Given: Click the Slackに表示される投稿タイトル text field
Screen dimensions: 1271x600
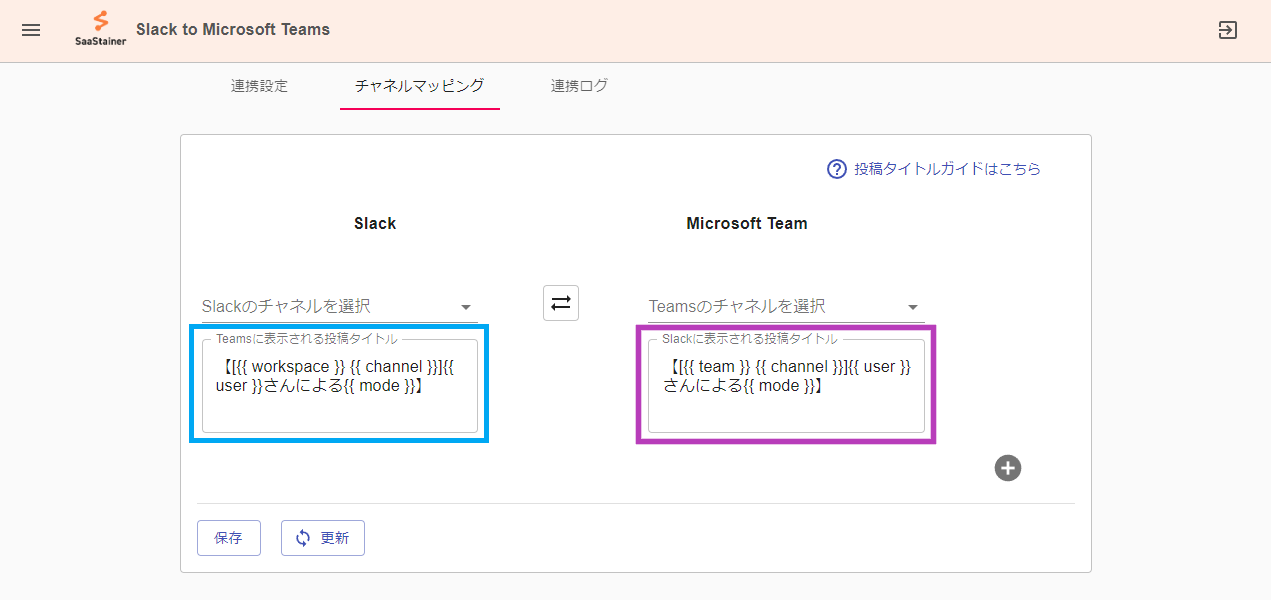Looking at the screenshot, I should pos(786,386).
